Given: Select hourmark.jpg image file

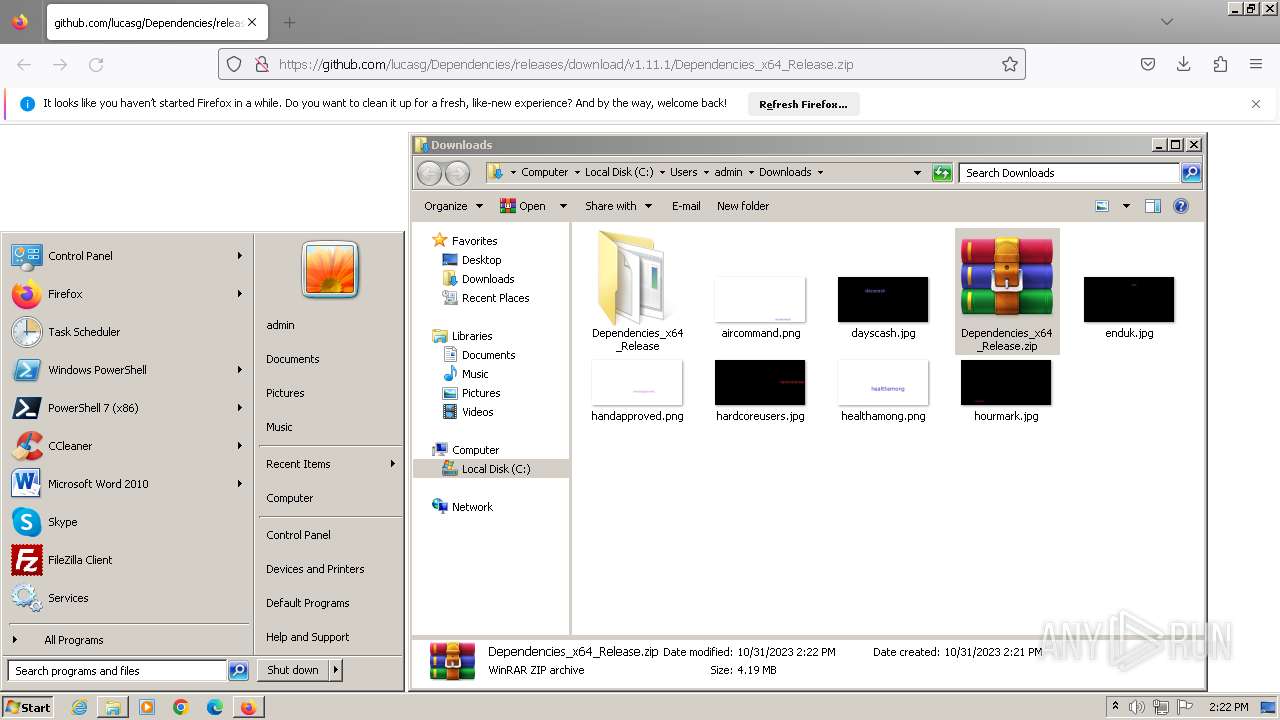Looking at the screenshot, I should [1006, 391].
